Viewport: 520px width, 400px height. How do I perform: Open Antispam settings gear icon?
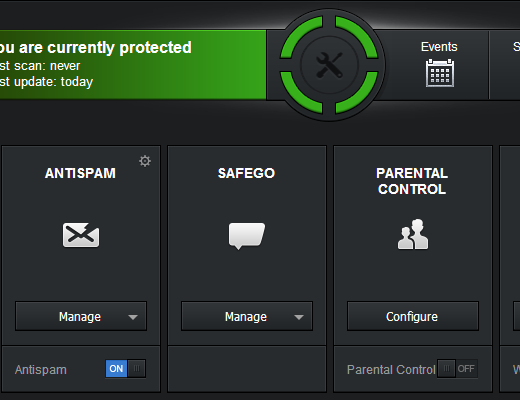[x=145, y=161]
